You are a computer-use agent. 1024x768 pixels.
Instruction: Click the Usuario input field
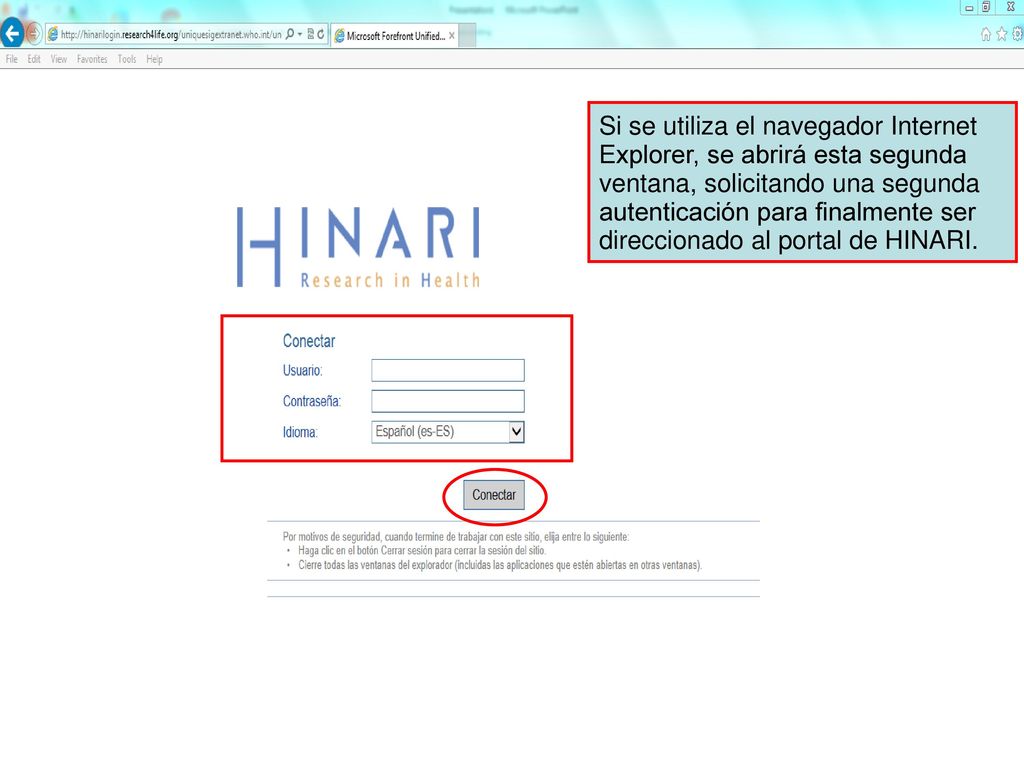pyautogui.click(x=447, y=370)
